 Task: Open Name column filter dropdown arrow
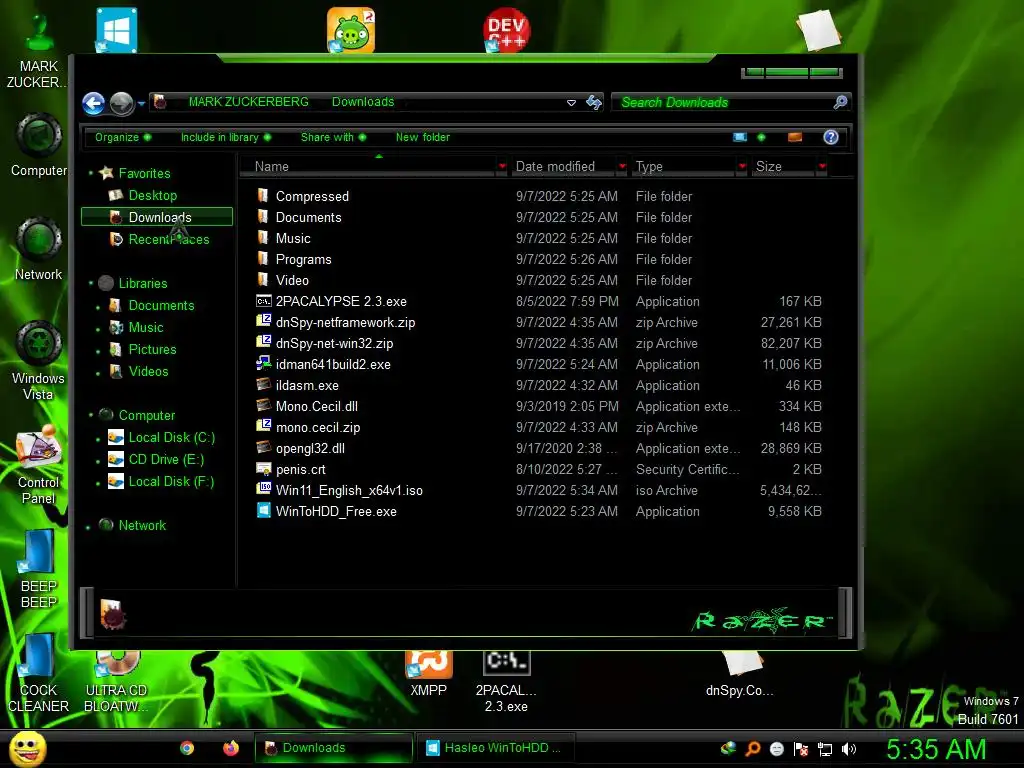[502, 167]
